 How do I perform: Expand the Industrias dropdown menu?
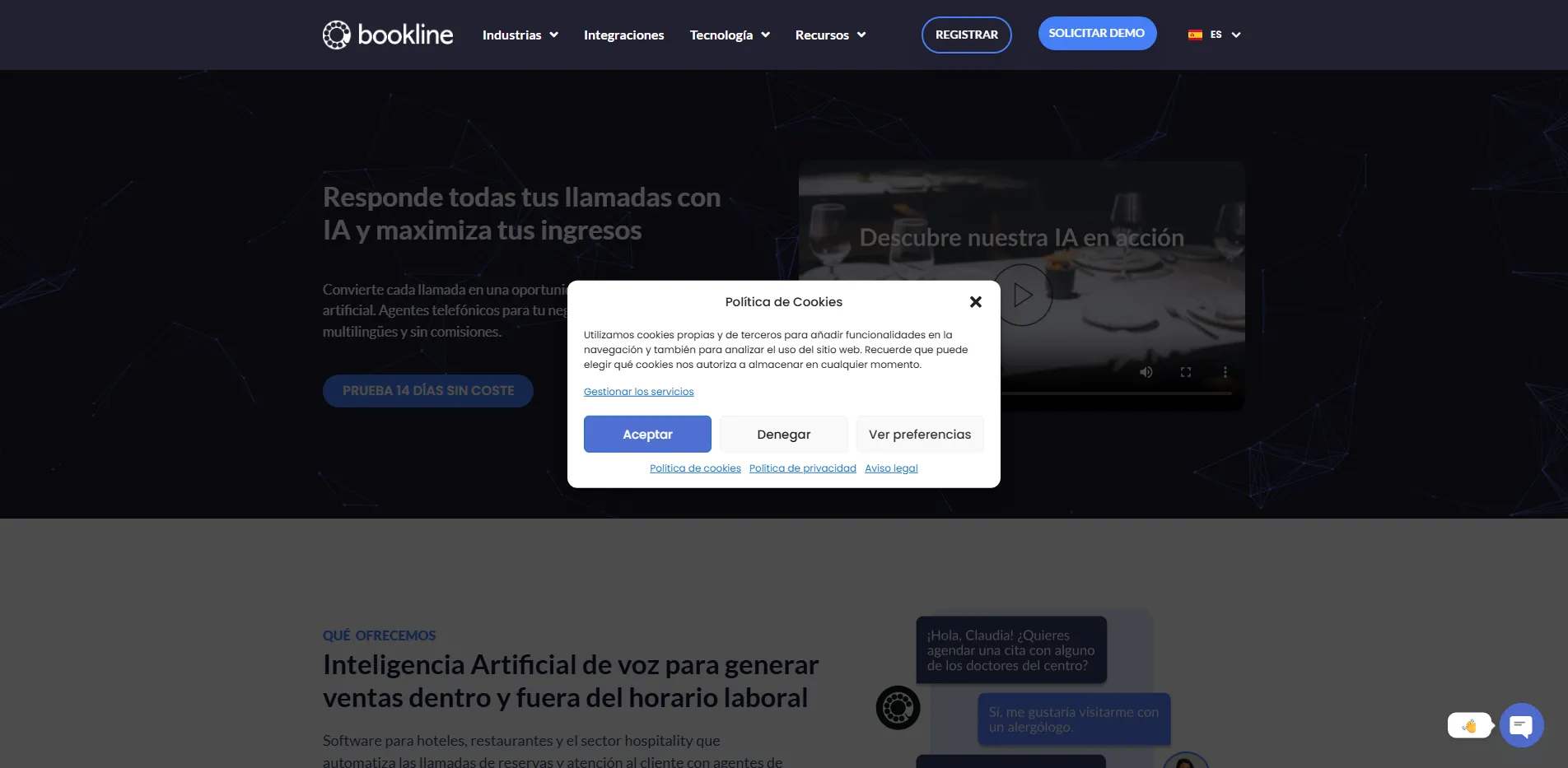tap(520, 35)
